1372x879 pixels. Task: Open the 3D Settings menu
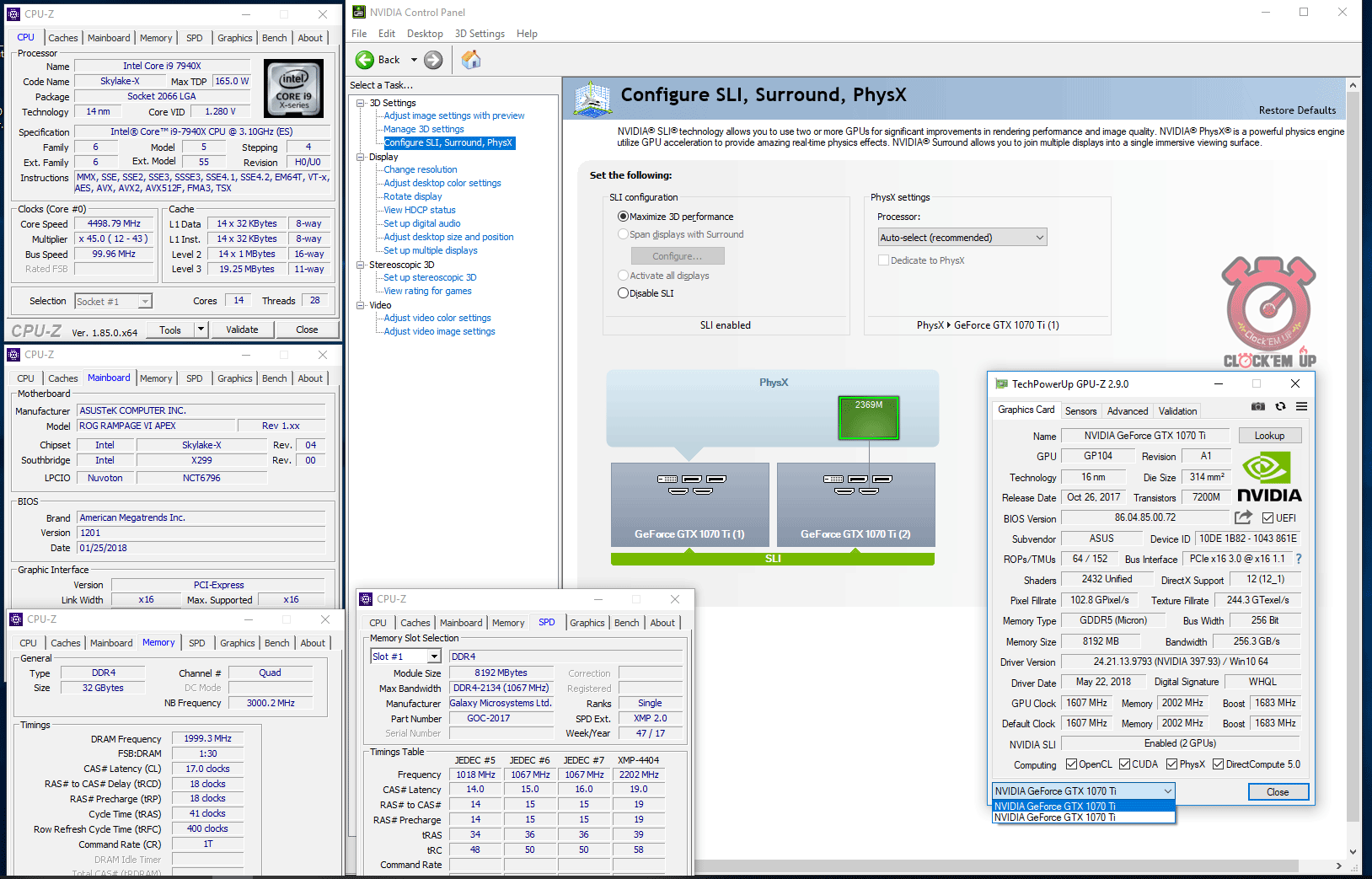(480, 34)
